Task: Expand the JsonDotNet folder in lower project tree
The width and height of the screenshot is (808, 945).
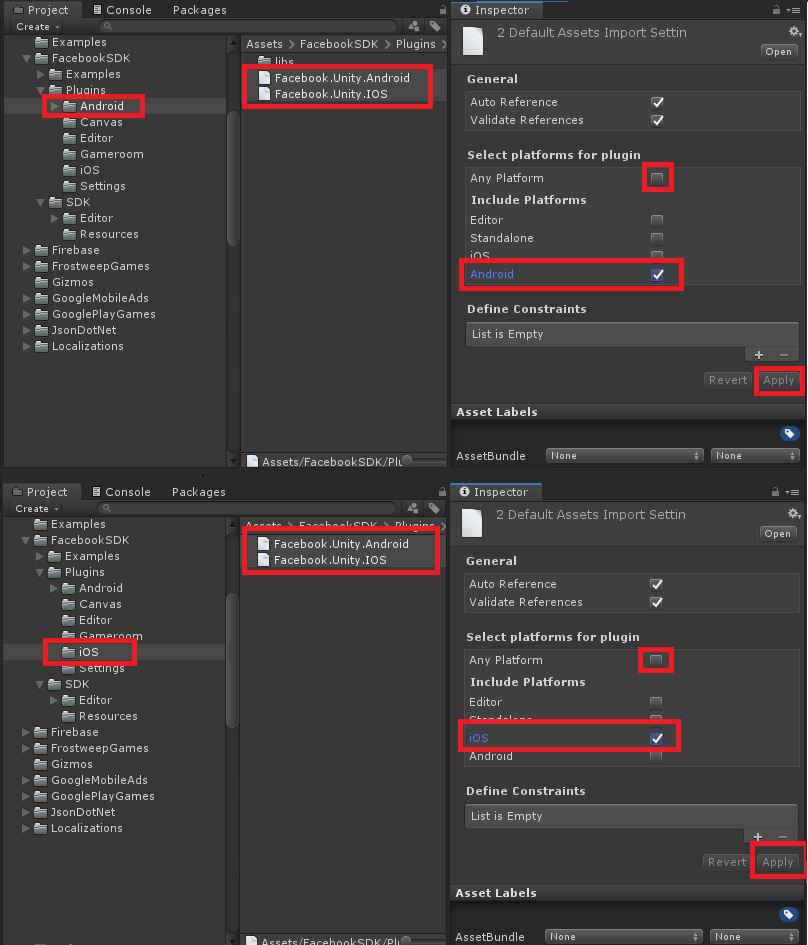Action: click(25, 812)
